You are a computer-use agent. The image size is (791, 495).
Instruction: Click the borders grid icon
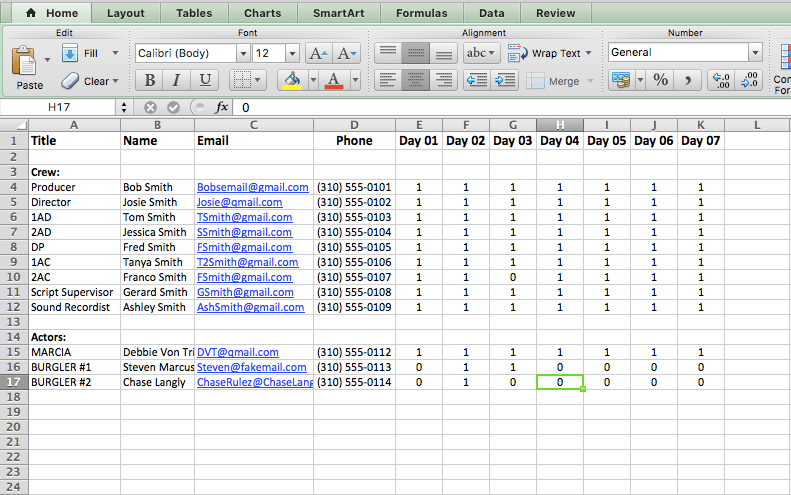pos(242,80)
